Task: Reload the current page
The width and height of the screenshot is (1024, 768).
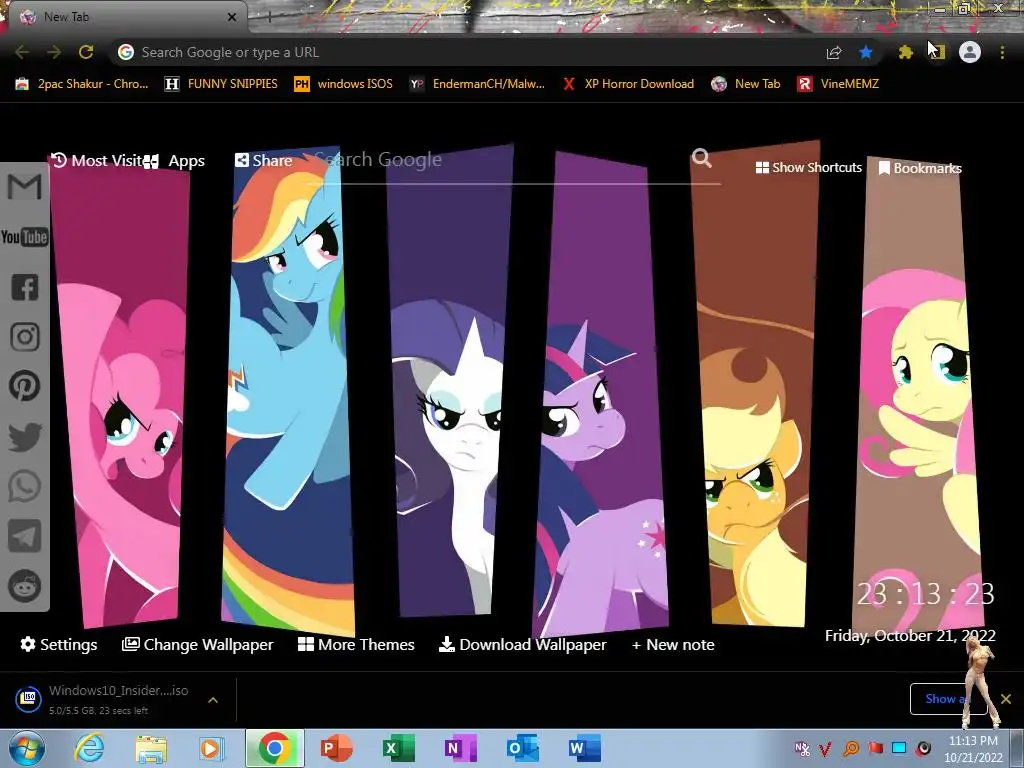Action: click(86, 52)
